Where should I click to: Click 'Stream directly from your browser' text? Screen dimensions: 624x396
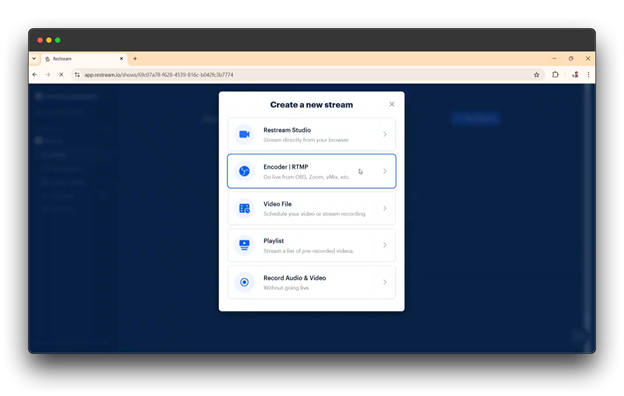pos(306,140)
